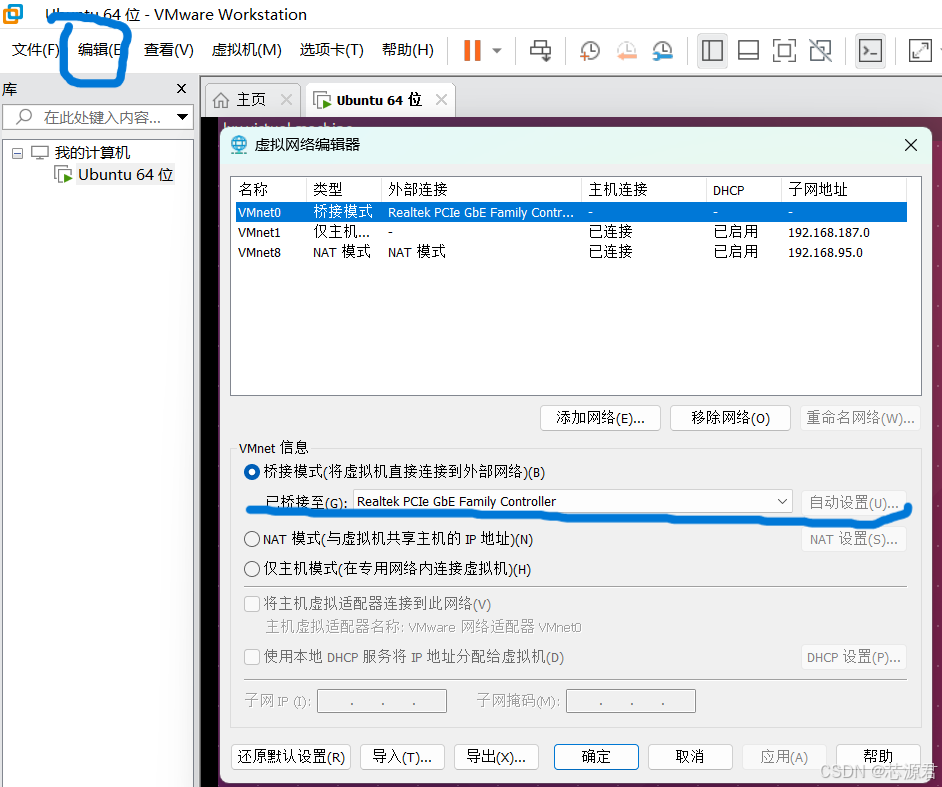Click the Ubuntu 64 位 VM icon in library tree
The width and height of the screenshot is (942, 787).
tap(63, 175)
